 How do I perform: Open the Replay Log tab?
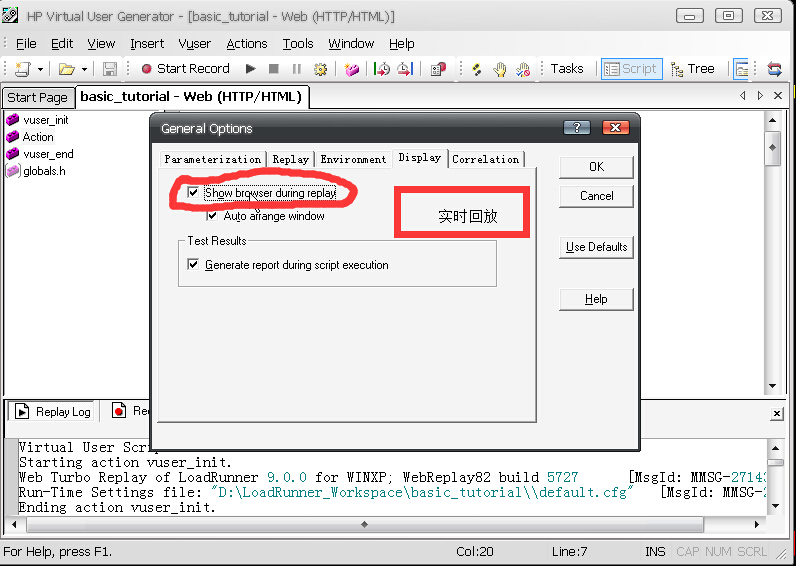pos(53,412)
